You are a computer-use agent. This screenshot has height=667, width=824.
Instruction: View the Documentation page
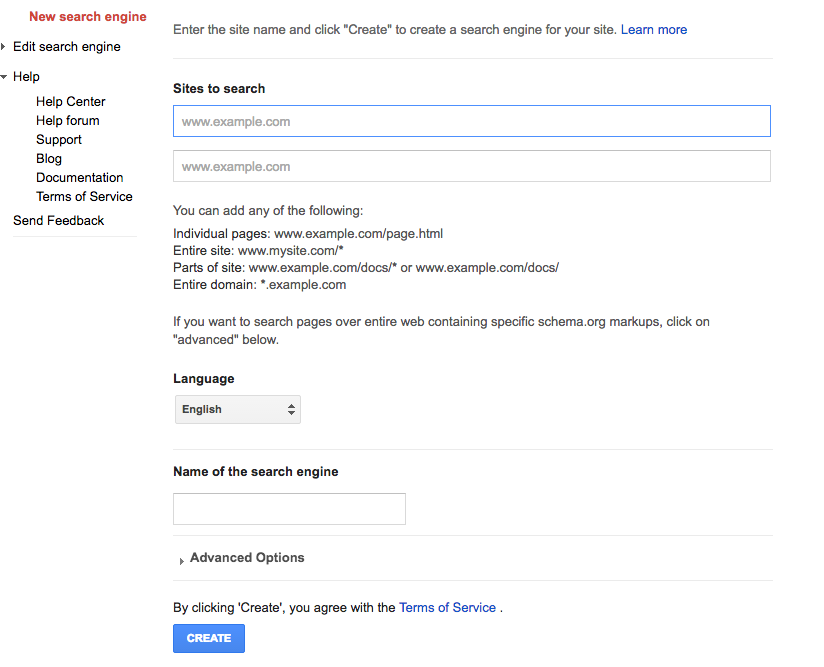[x=79, y=177]
